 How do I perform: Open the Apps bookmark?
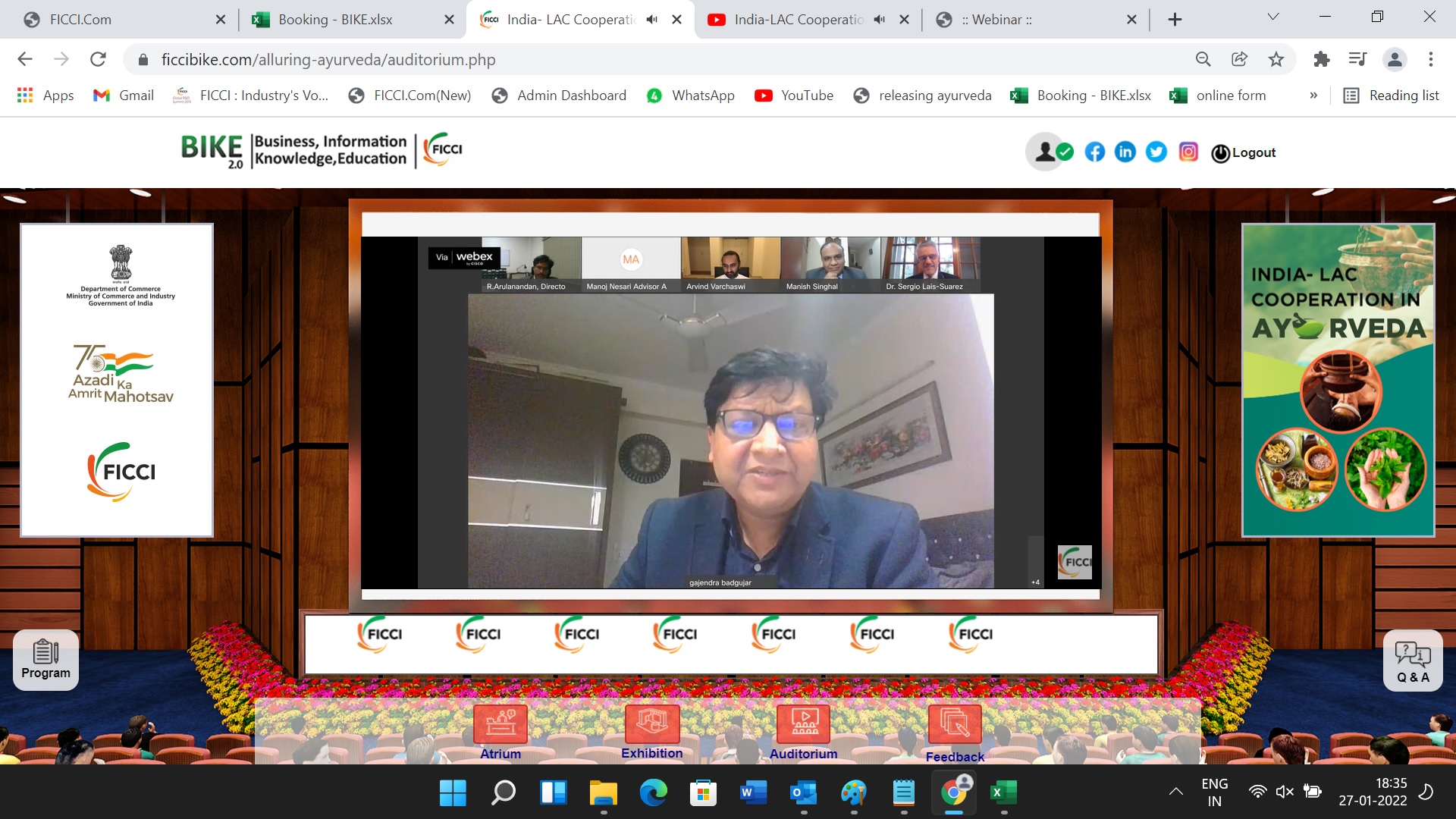tap(45, 96)
